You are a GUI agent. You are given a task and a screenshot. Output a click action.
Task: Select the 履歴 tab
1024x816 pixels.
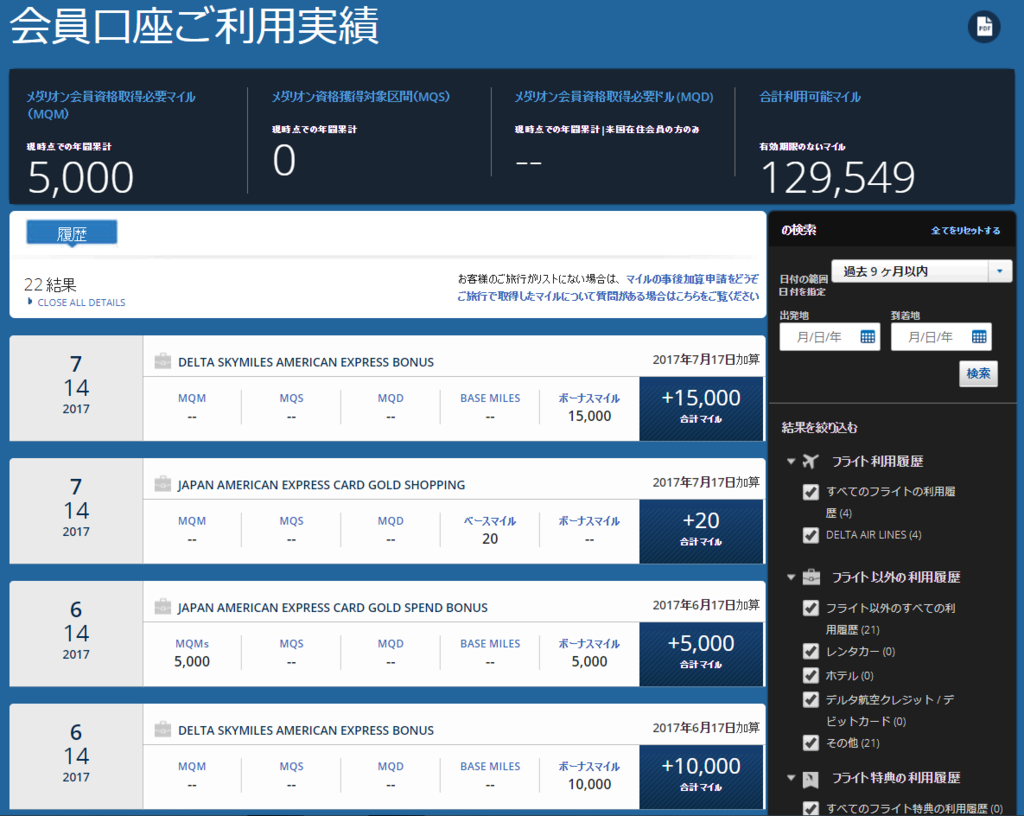point(72,233)
